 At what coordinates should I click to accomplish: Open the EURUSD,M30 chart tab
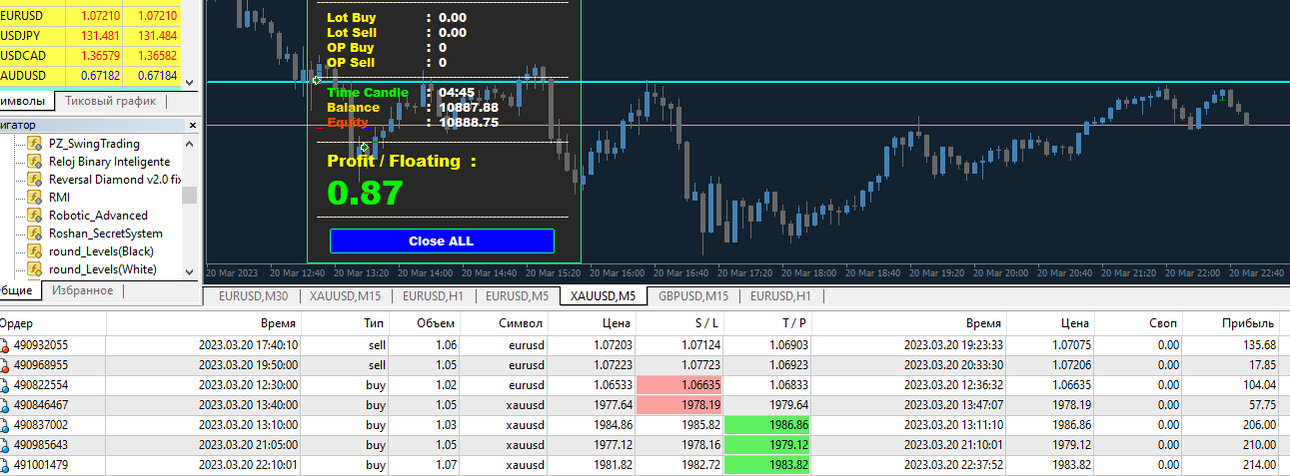[253, 296]
